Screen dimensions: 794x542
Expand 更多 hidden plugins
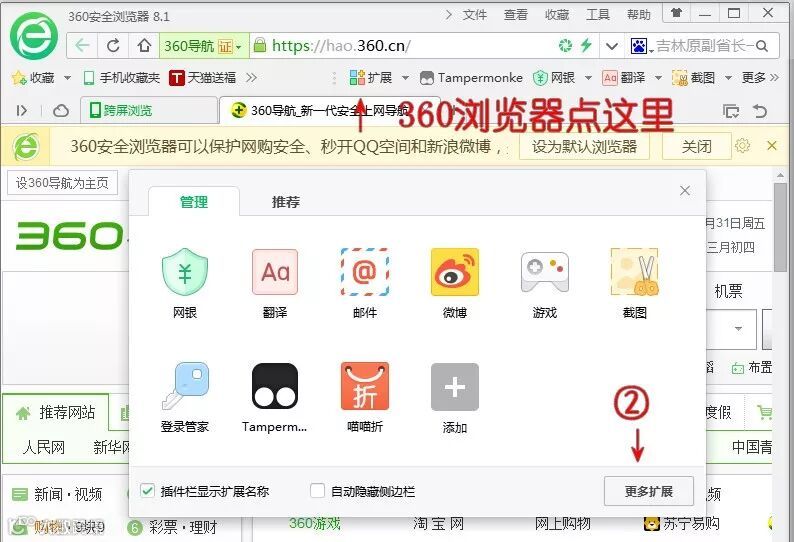click(760, 78)
